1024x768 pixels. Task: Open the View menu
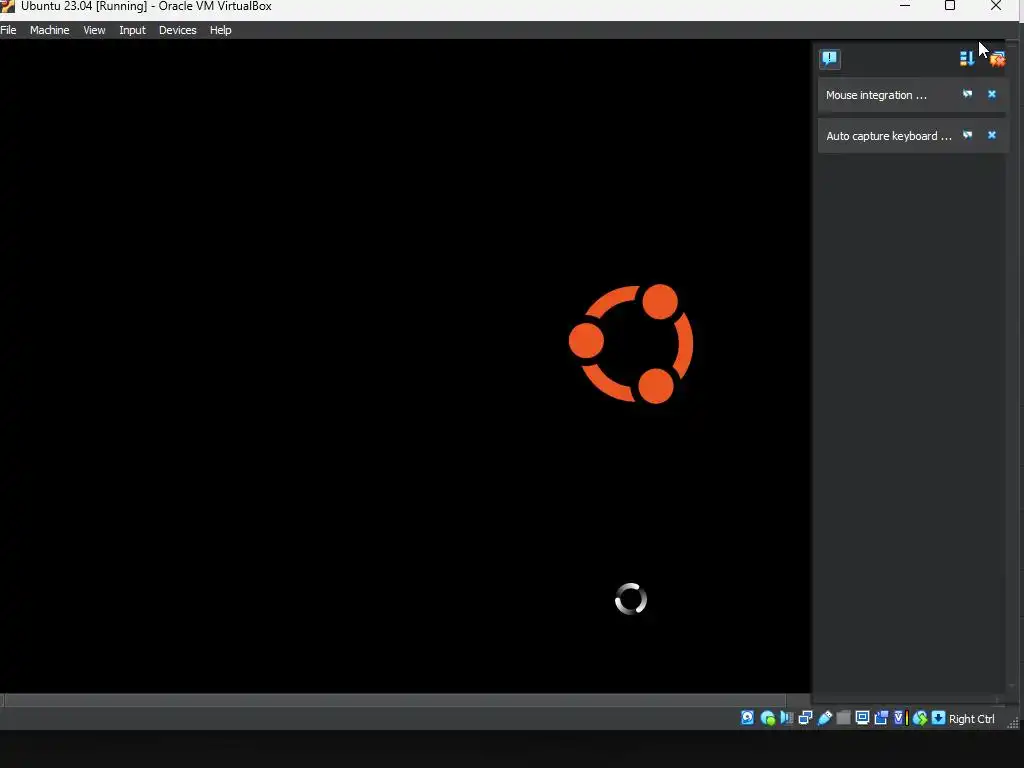(94, 30)
